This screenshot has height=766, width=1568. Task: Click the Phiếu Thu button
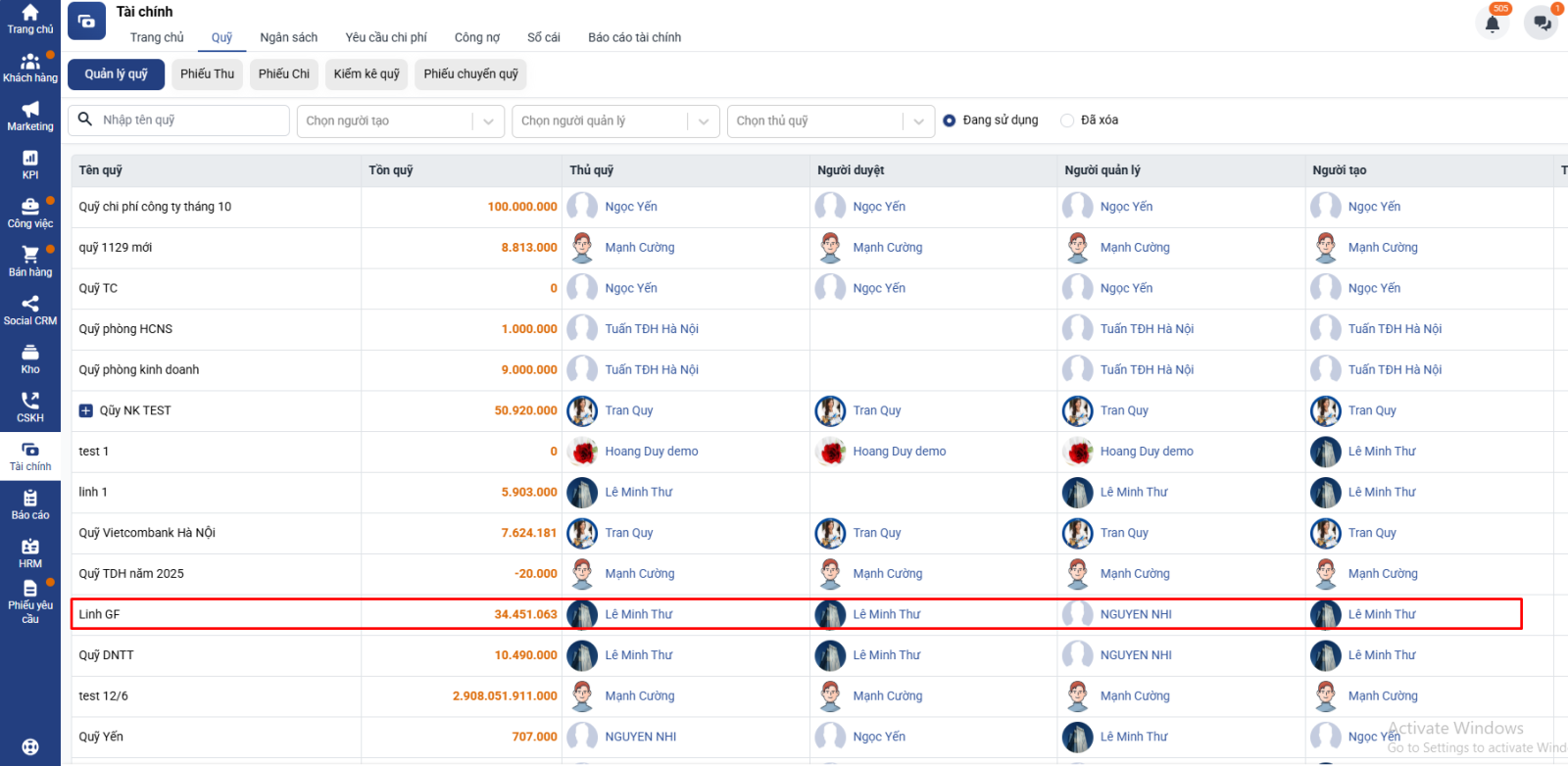click(207, 74)
